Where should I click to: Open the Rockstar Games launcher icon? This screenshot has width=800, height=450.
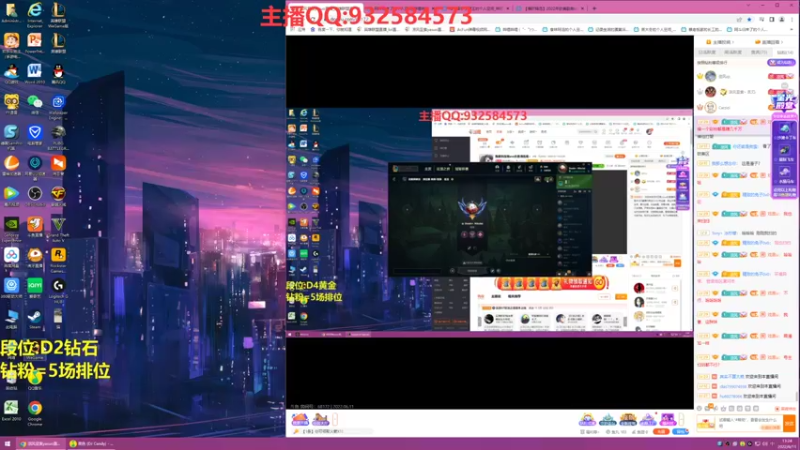pos(58,260)
